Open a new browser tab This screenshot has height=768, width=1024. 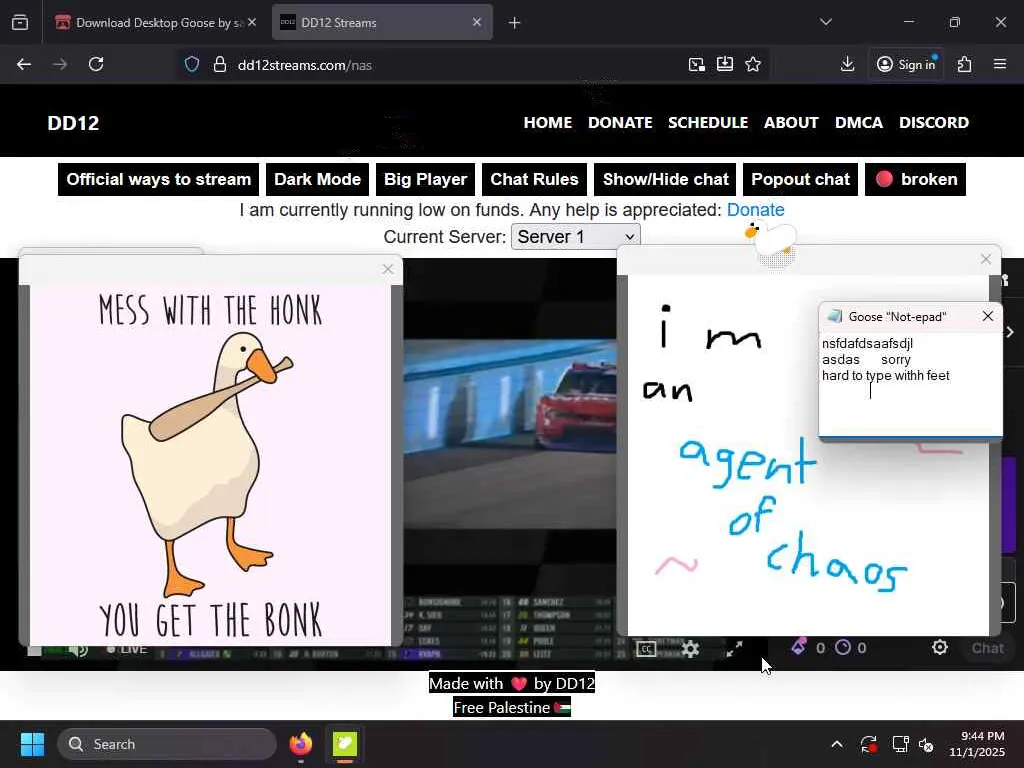coord(515,23)
